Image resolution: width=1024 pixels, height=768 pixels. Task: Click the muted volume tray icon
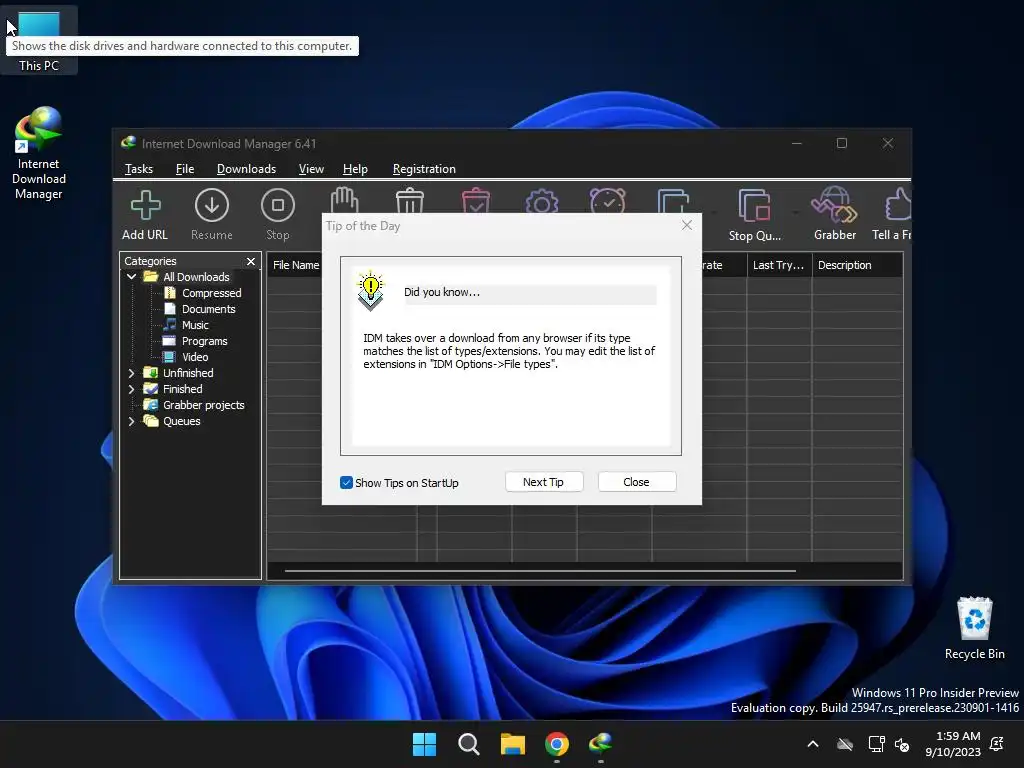902,744
